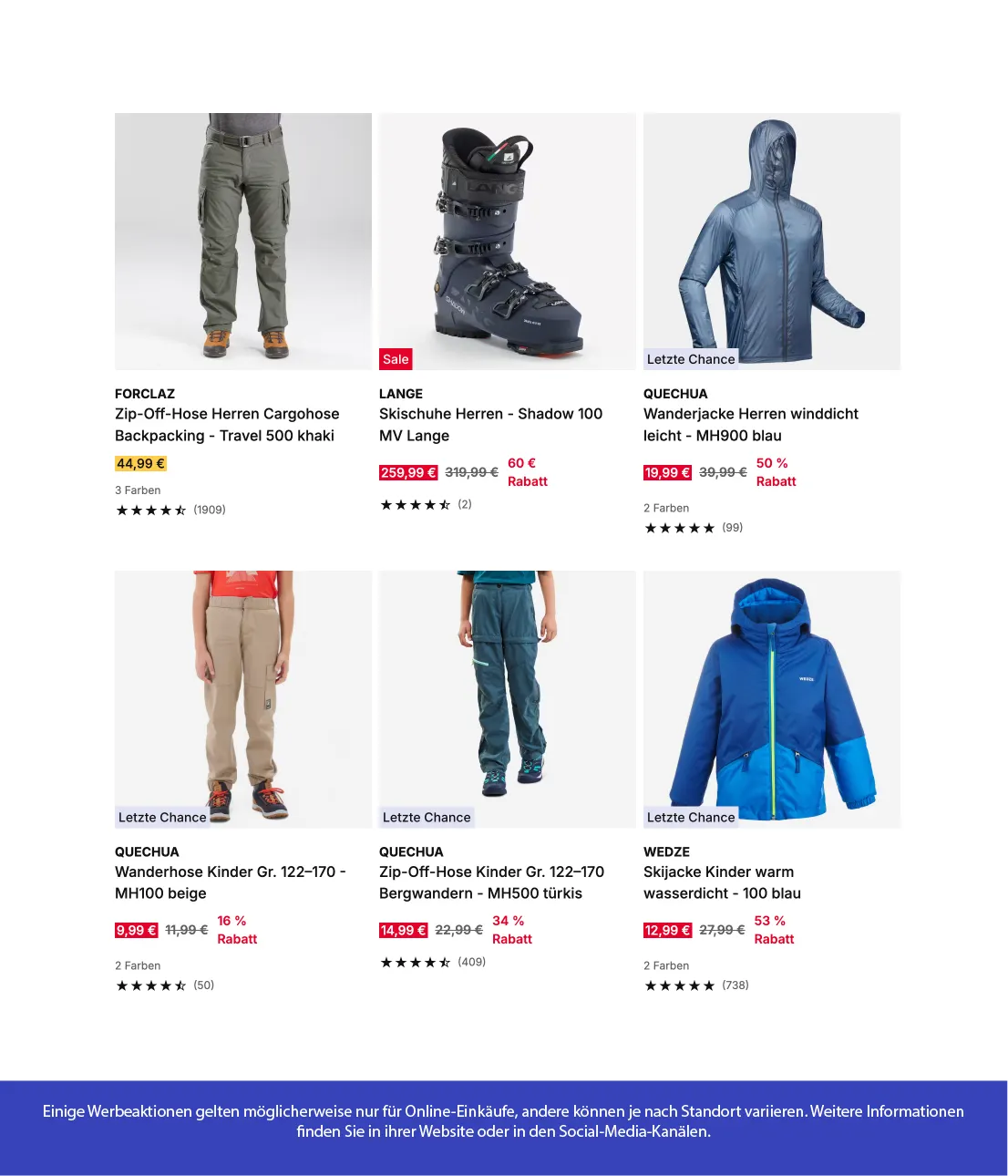The height and width of the screenshot is (1176, 1008).
Task: Click the 259,99 € red sale price
Action: [408, 472]
